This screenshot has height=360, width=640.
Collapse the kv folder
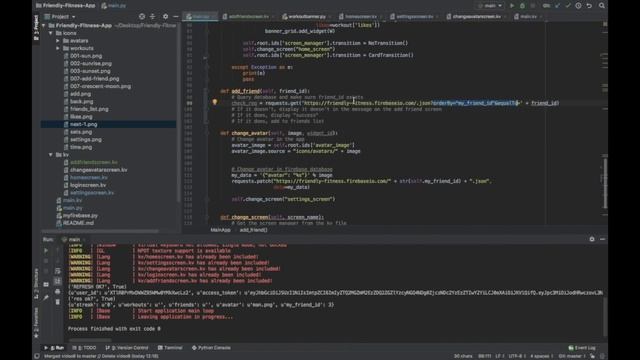pos(51,155)
